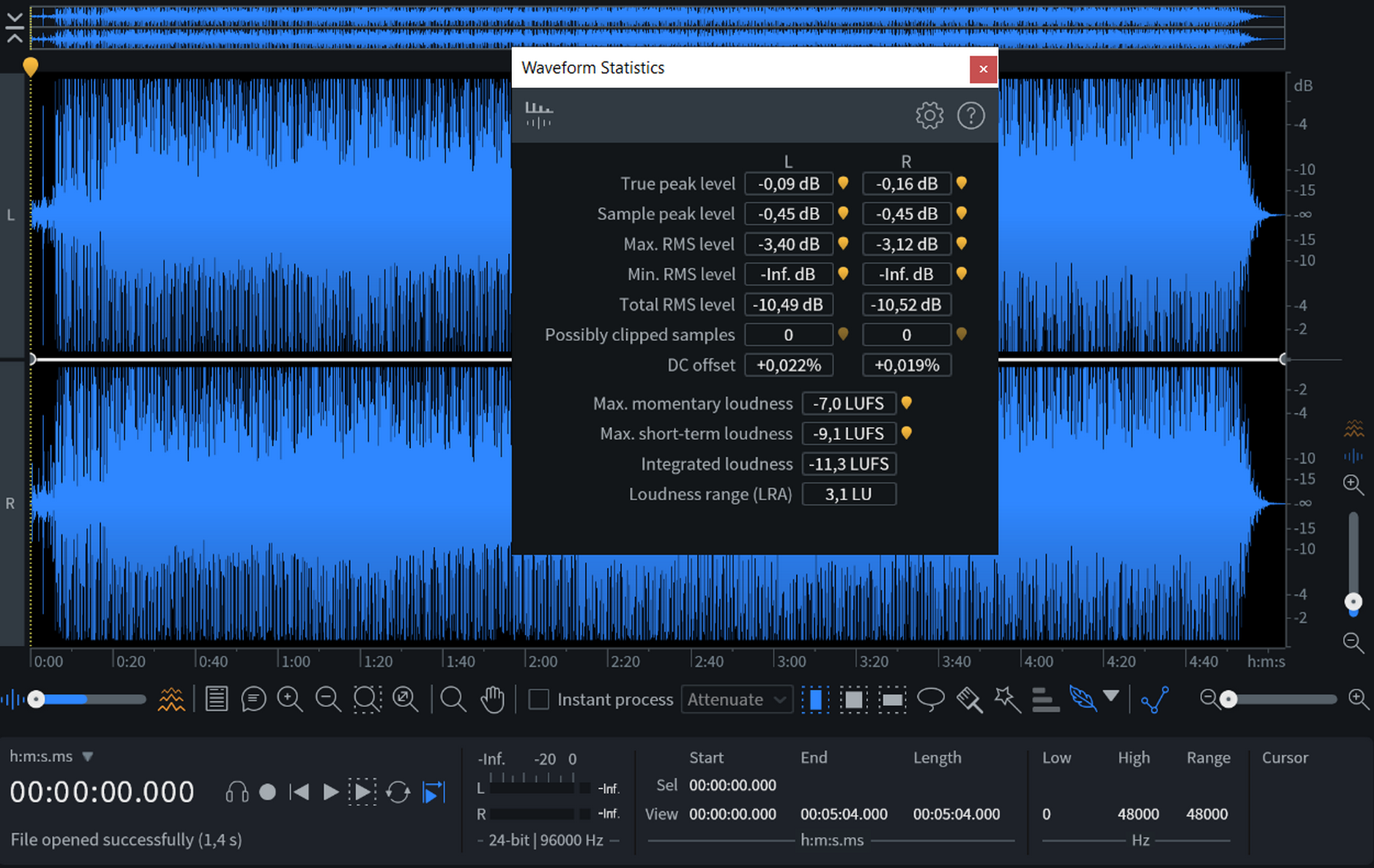Select the Brush selection tool

pyautogui.click(x=969, y=700)
